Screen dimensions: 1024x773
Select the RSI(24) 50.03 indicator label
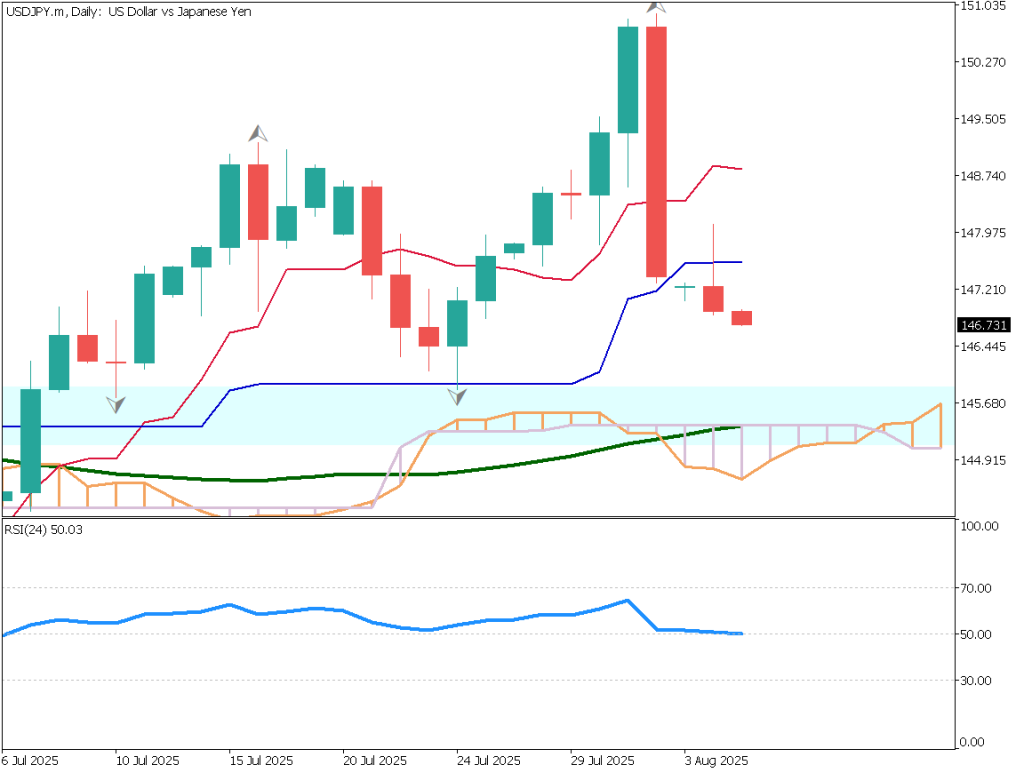click(43, 530)
